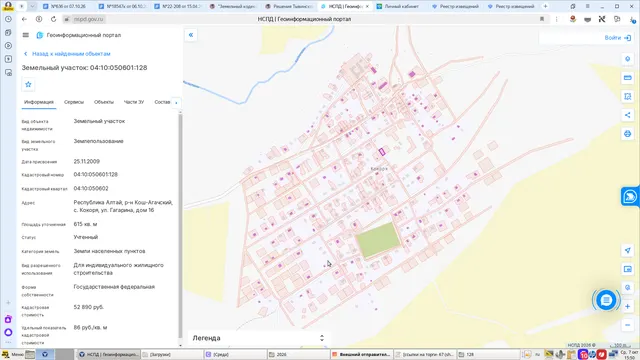The height and width of the screenshot is (360, 640).
Task: Select the ruler measurement tool
Action: click(x=628, y=78)
